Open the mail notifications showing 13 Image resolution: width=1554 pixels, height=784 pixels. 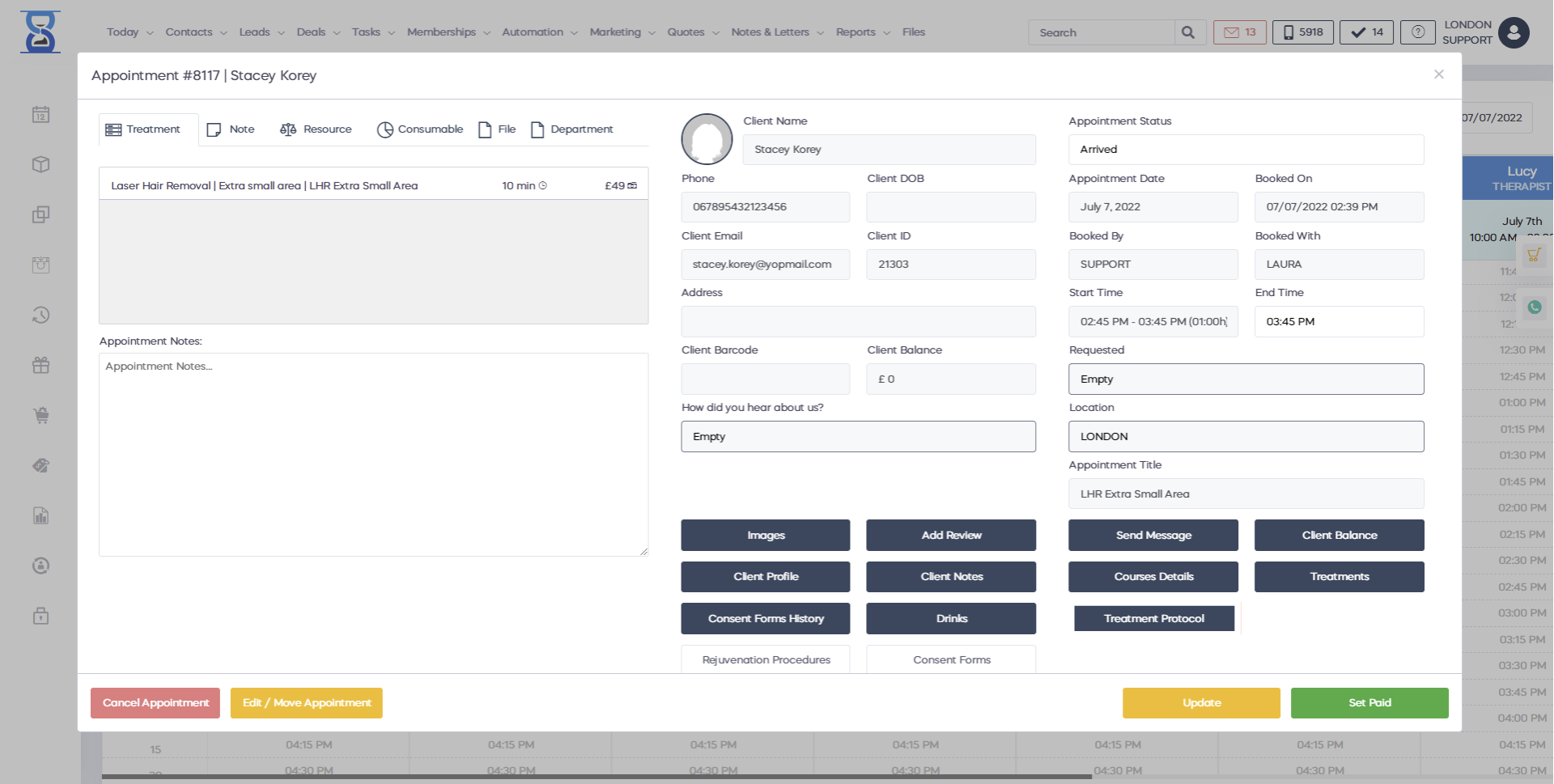(x=1239, y=32)
